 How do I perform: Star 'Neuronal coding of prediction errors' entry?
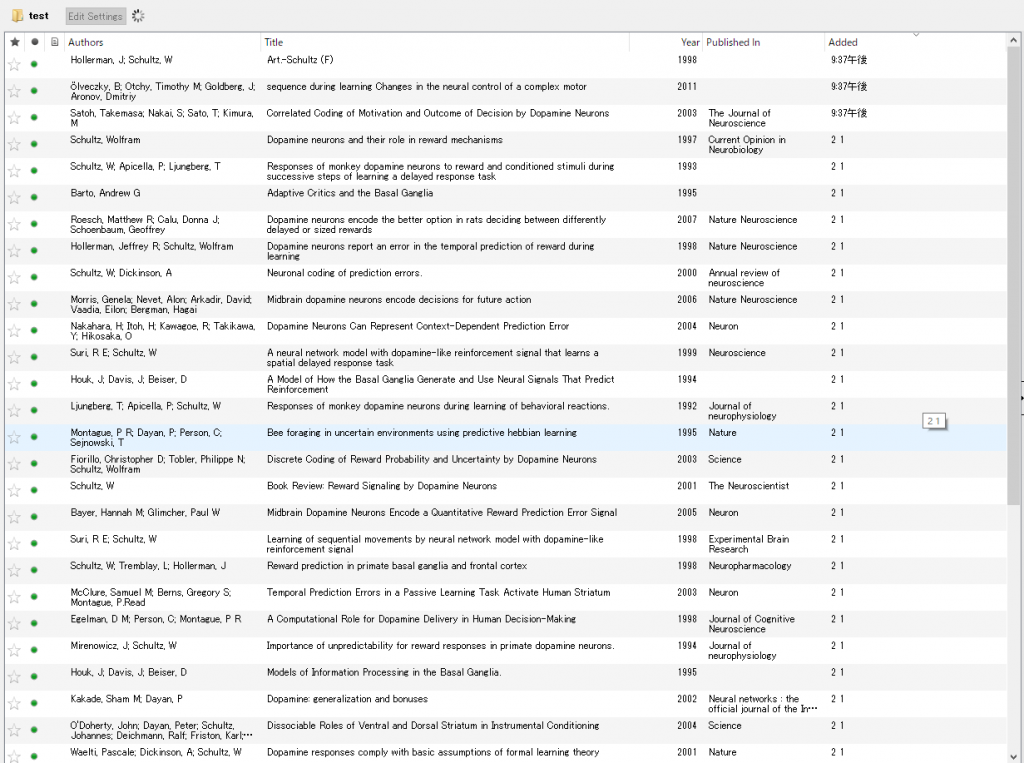pos(14,278)
